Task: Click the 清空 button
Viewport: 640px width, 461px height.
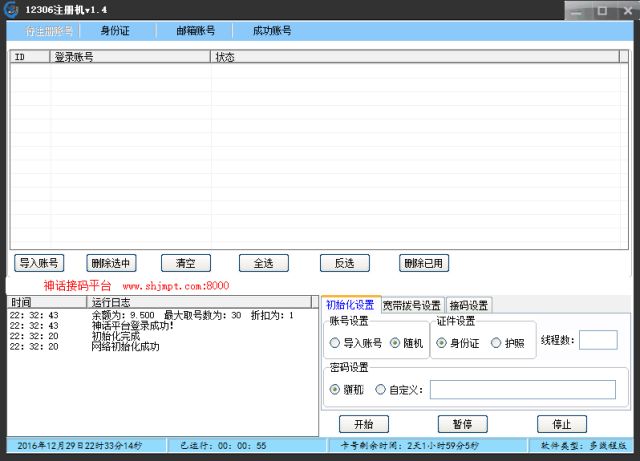Action: click(186, 263)
